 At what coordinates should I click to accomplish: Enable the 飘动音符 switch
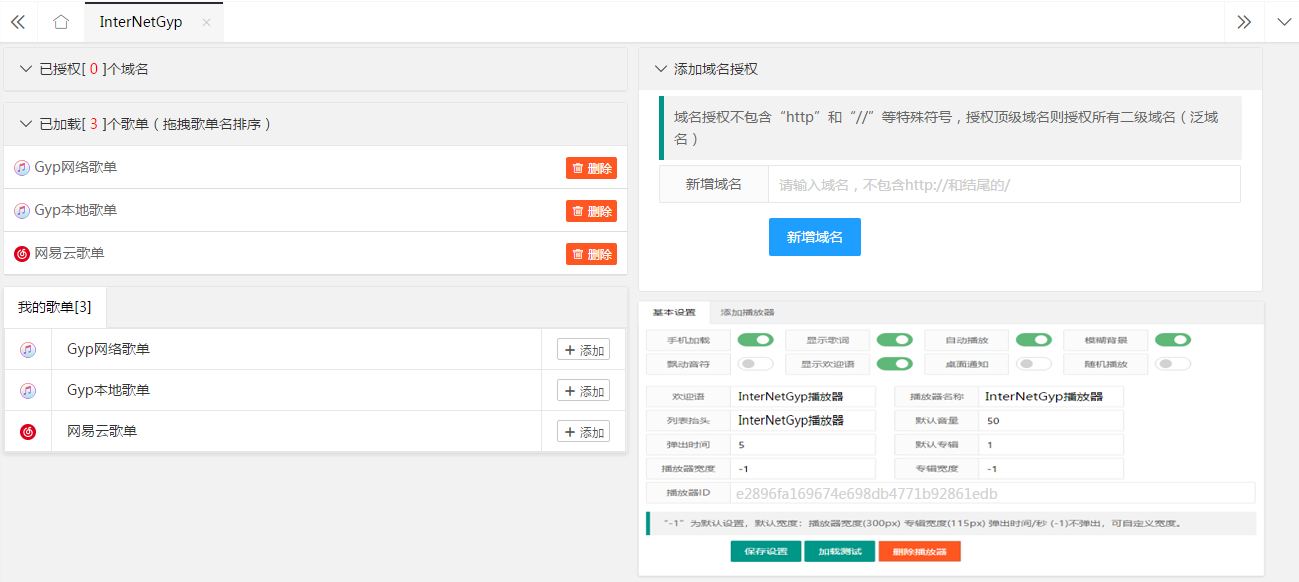coord(755,364)
